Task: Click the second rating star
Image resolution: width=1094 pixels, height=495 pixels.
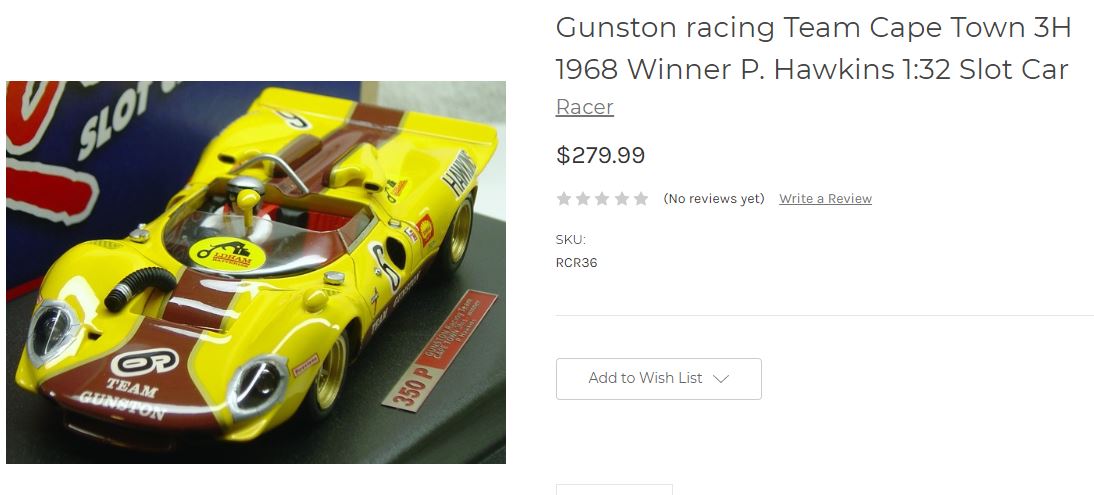Action: click(x=583, y=199)
